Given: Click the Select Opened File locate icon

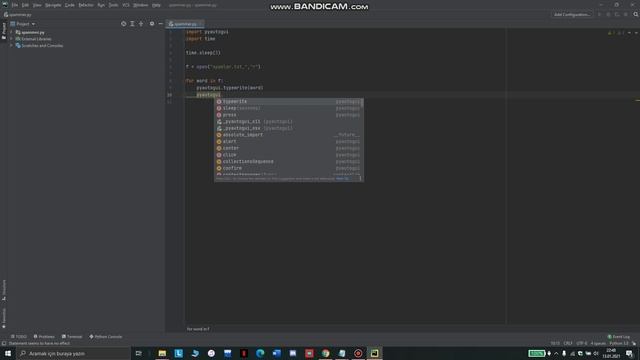Looking at the screenshot, I should (x=123, y=24).
